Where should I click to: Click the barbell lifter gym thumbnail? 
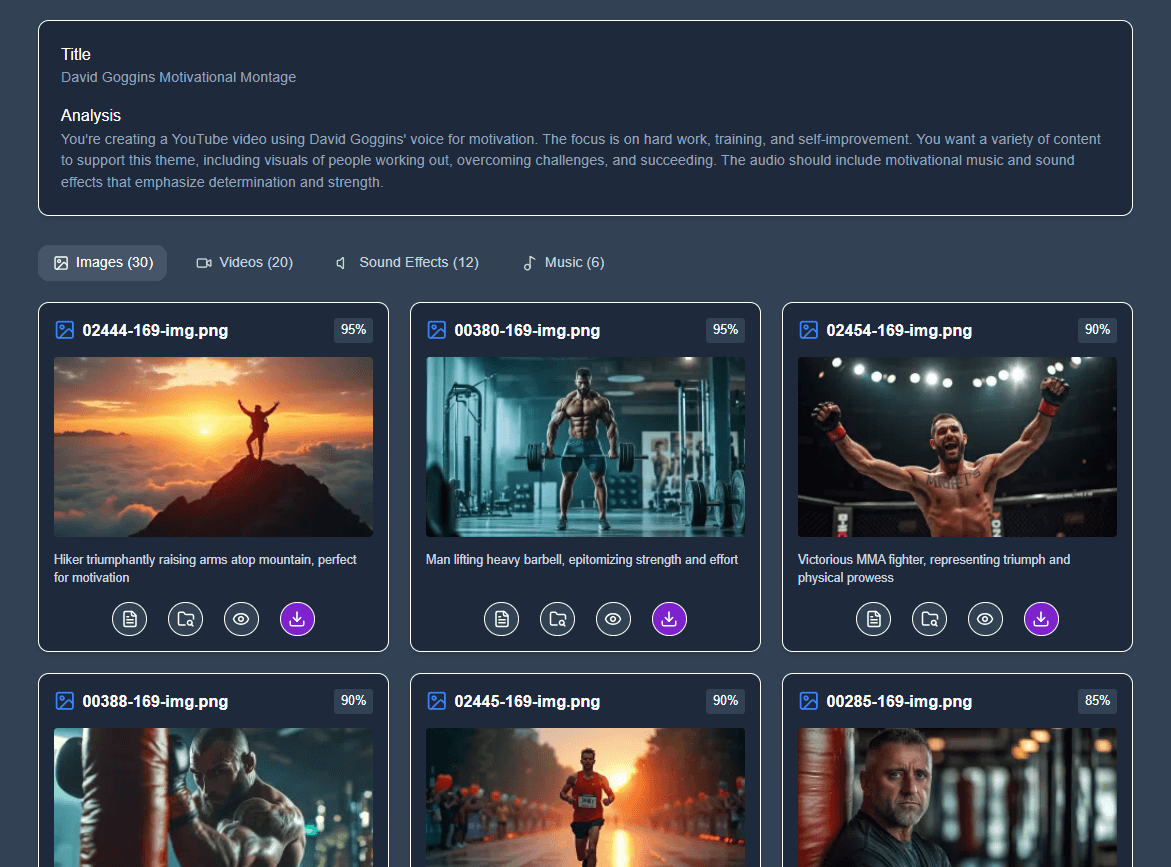586,447
